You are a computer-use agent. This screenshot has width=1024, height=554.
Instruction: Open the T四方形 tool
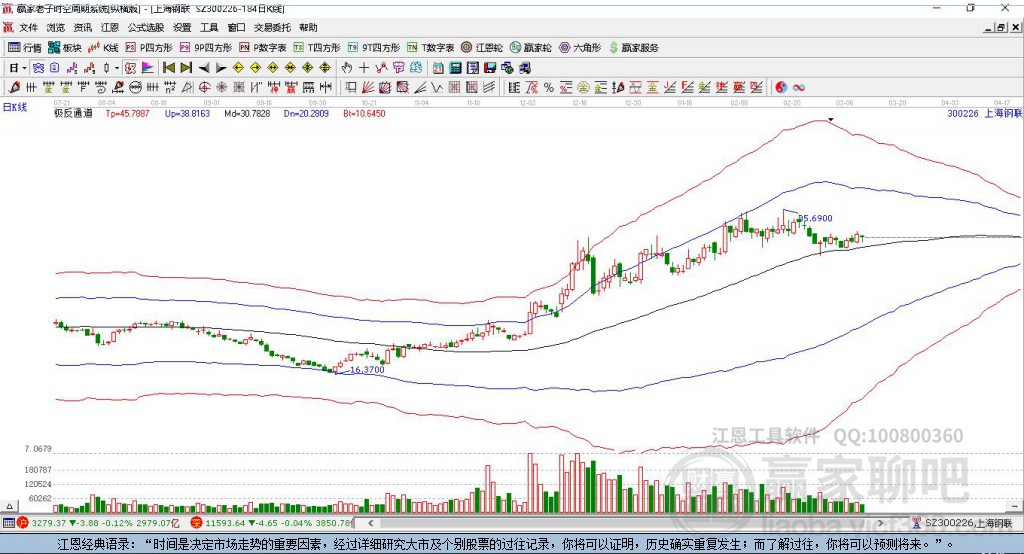(x=317, y=48)
